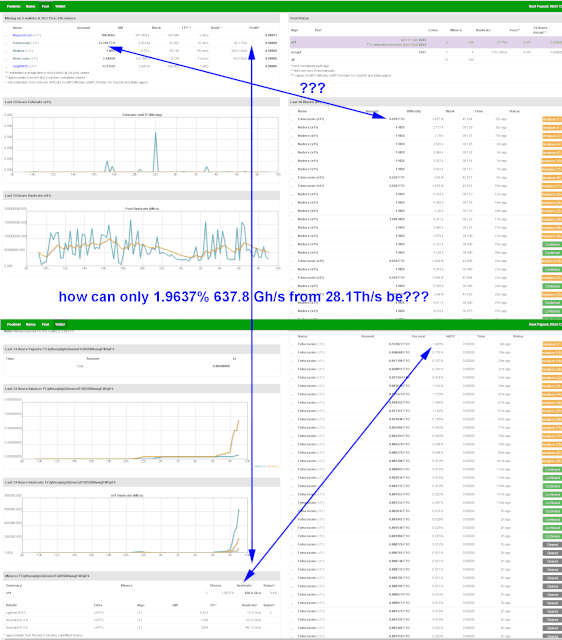562x640 pixels.
Task: Select the scrypt row in Pool Status
Action: [x=426, y=52]
